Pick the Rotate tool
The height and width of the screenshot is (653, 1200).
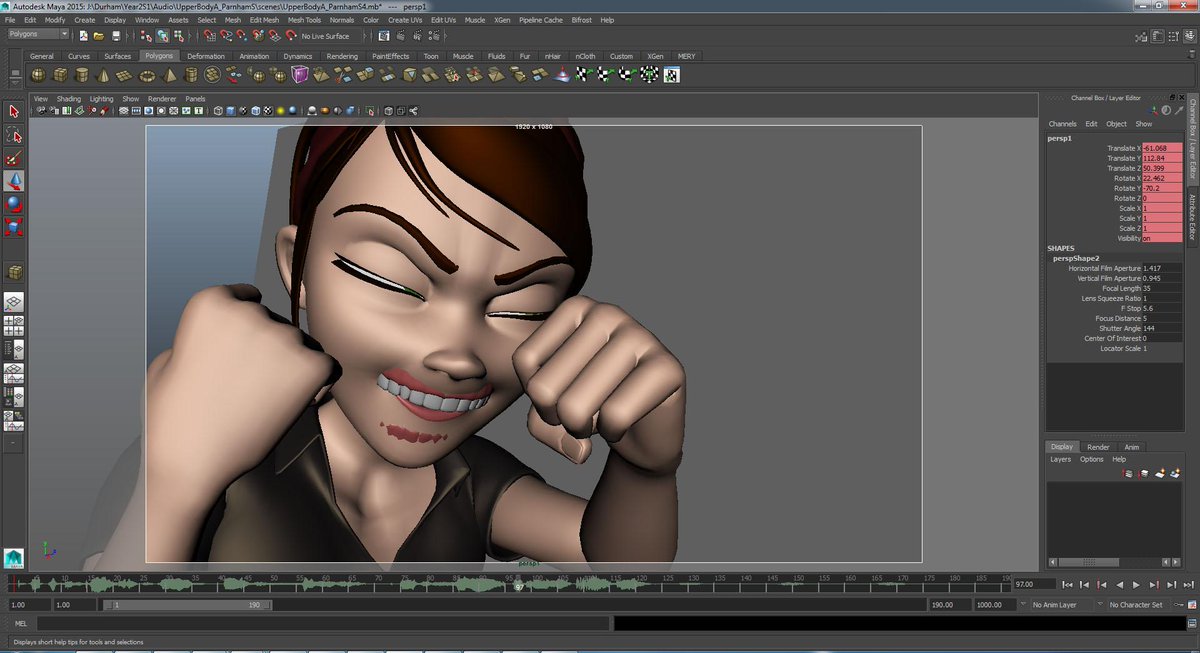(x=14, y=204)
